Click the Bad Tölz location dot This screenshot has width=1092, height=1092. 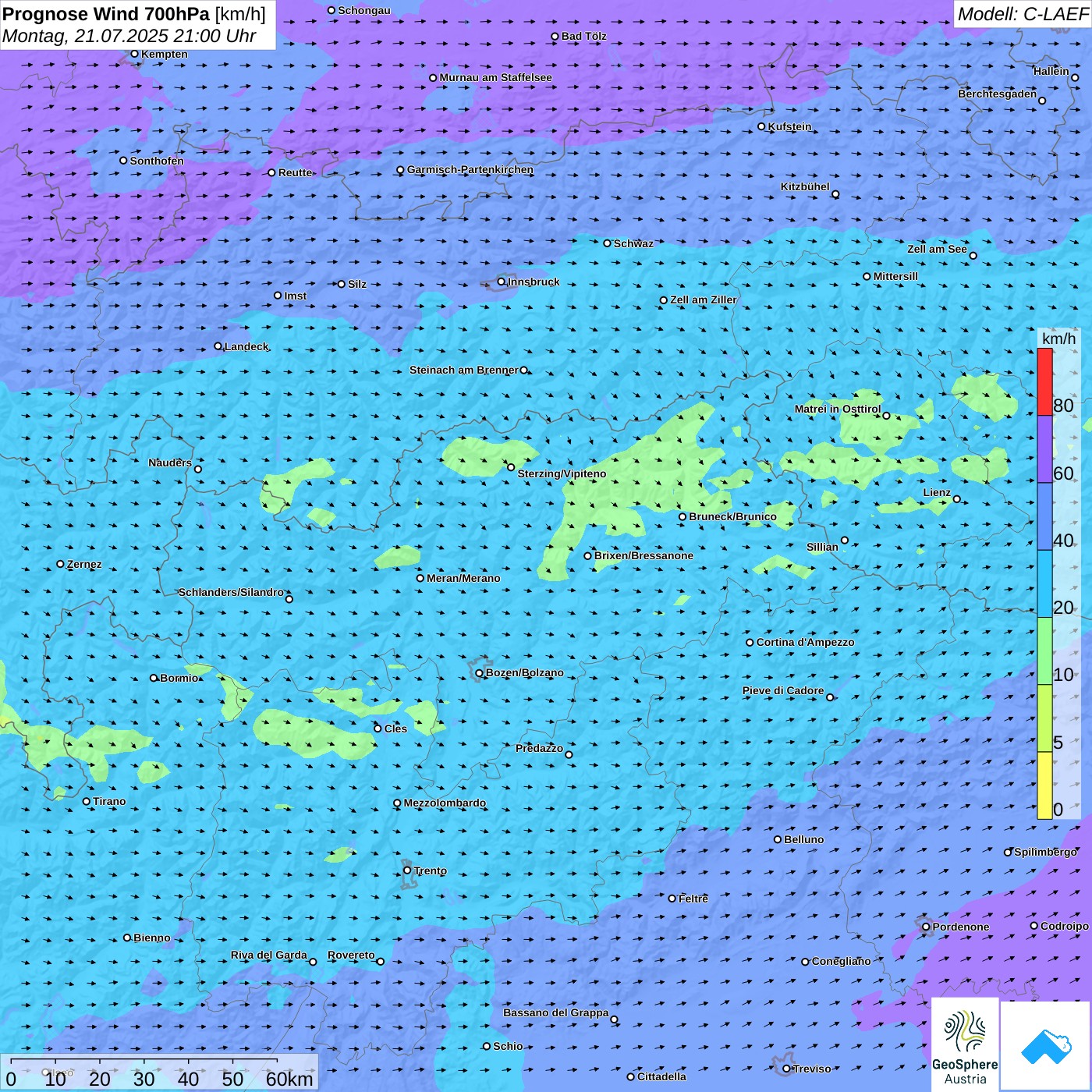pyautogui.click(x=555, y=36)
